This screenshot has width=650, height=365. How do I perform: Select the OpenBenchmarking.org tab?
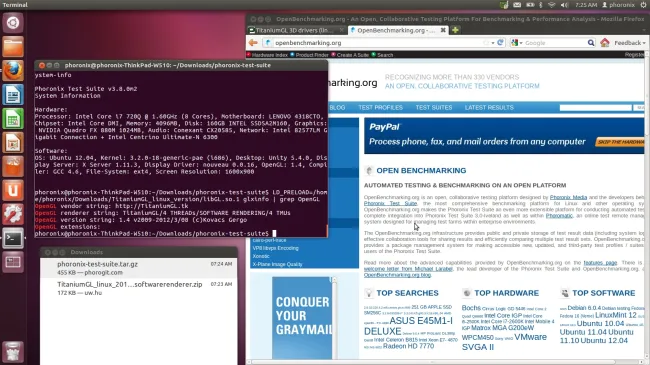[397, 30]
